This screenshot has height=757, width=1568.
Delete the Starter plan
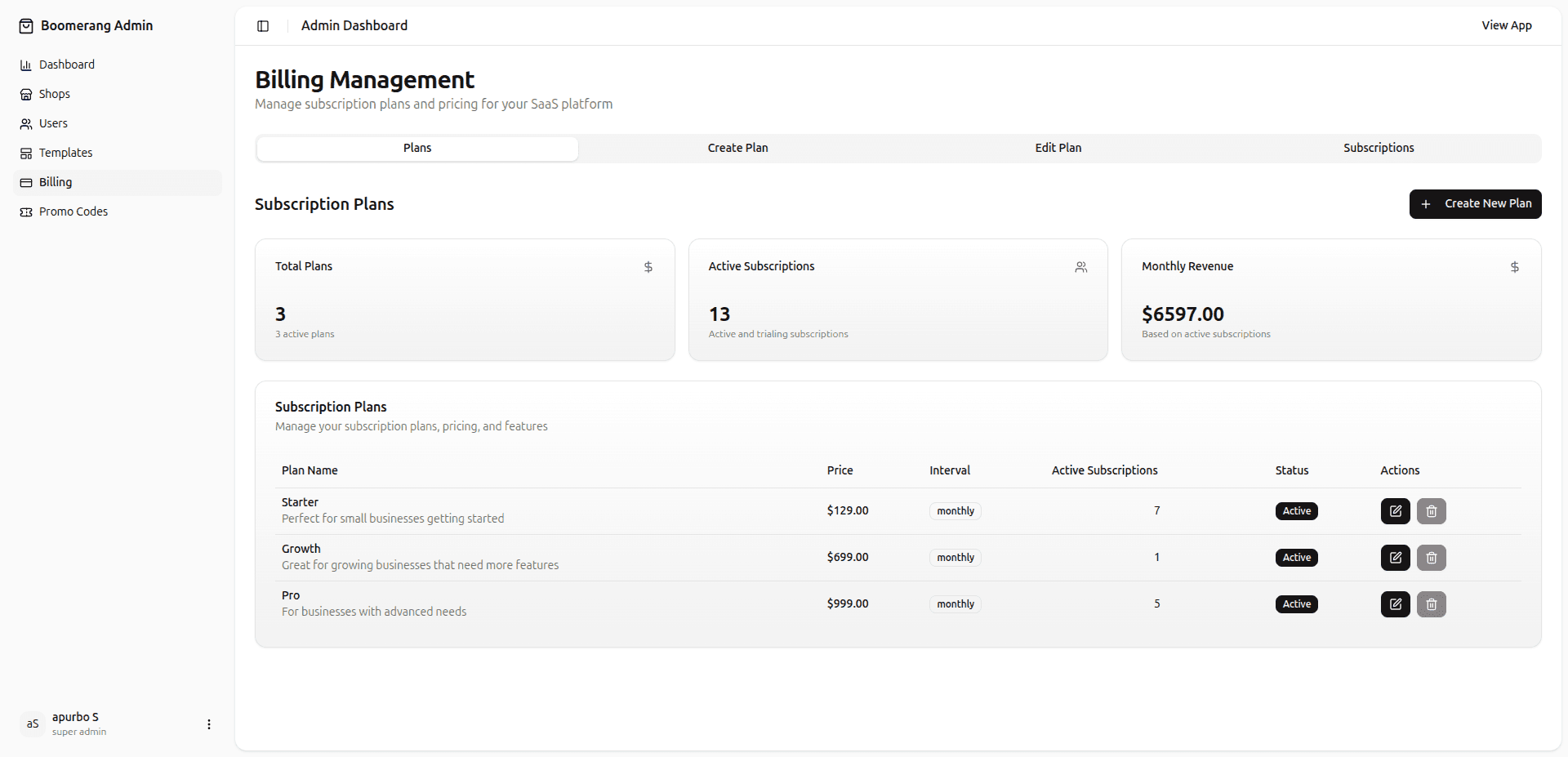[1432, 511]
